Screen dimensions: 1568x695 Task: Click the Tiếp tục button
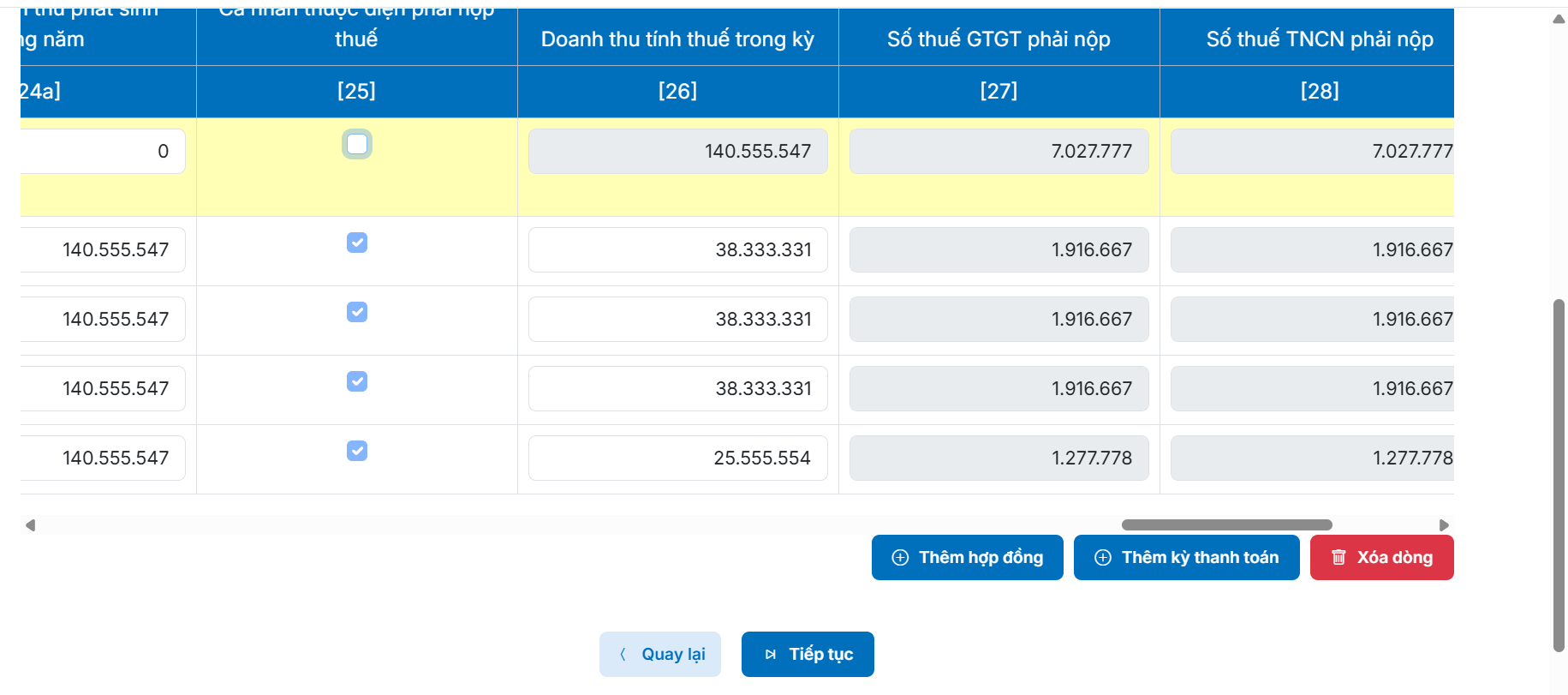coord(808,655)
